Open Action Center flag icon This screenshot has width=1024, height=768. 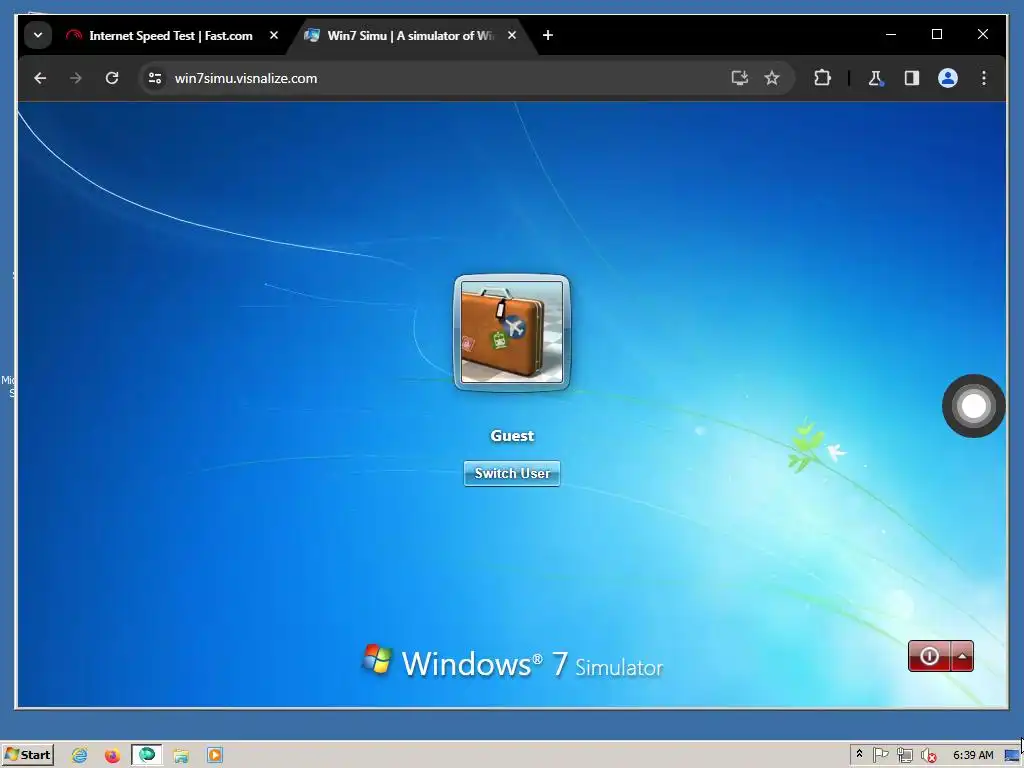[x=880, y=755]
